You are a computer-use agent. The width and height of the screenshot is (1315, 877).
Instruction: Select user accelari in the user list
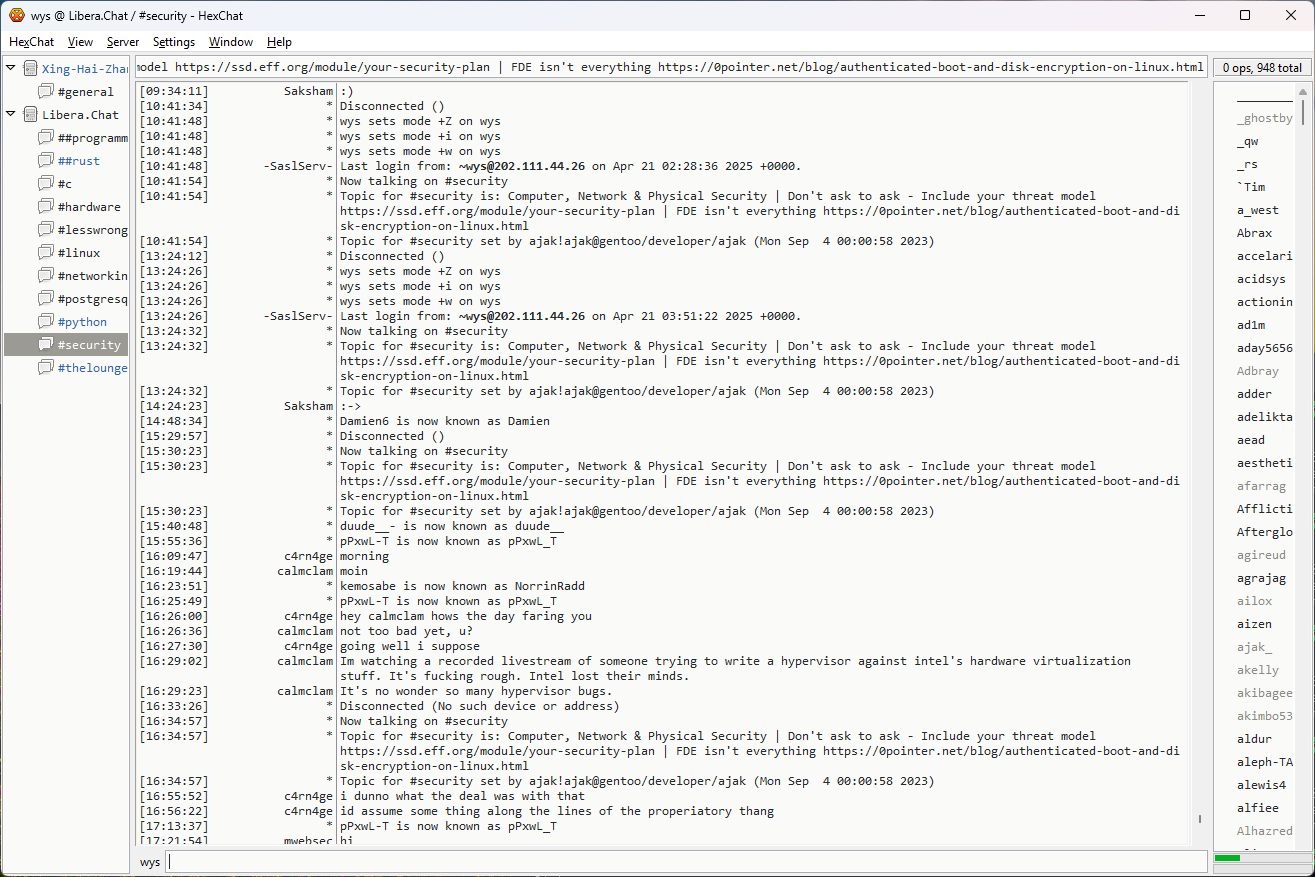point(1265,256)
